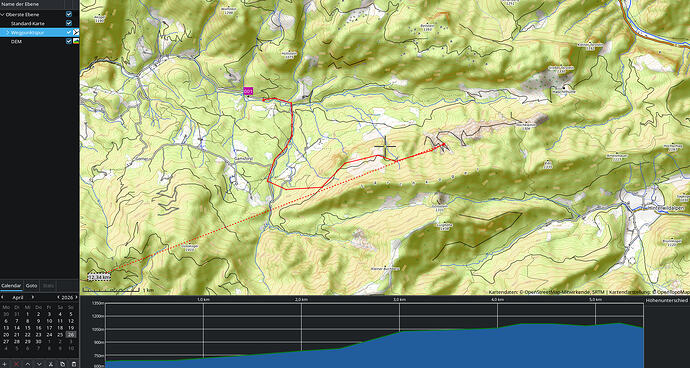Viewport: 690px width, 368px height.
Task: Click the Wegpunktspur track layer type icon
Action: point(76,32)
